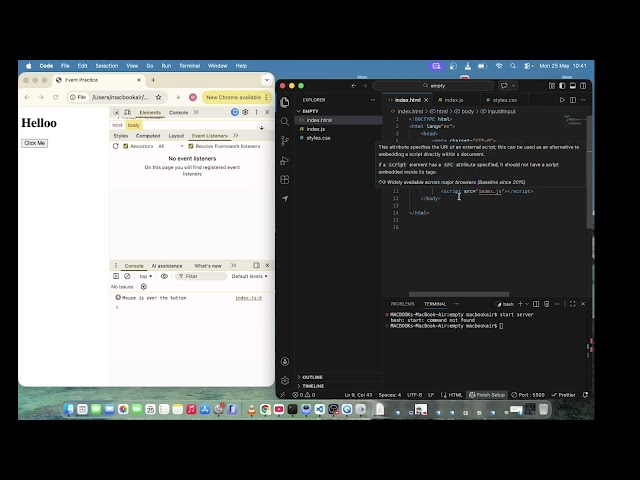The width and height of the screenshot is (640, 480).
Task: Toggle the VS Code bottom panel layout icon
Action: tap(573, 86)
